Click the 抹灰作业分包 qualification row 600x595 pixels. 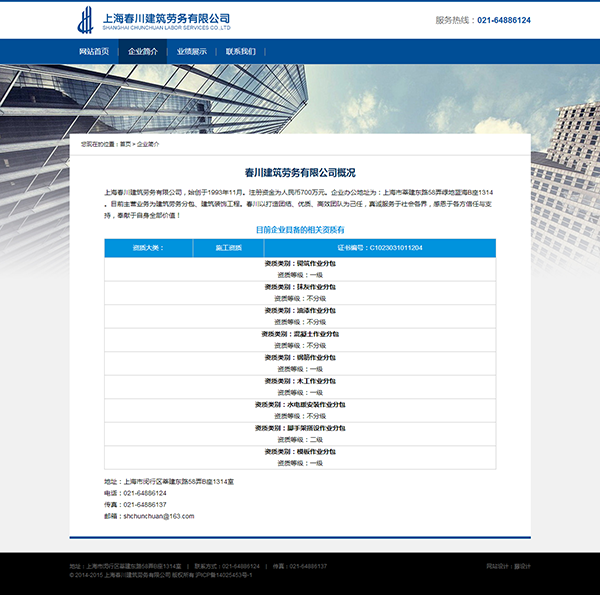pyautogui.click(x=300, y=293)
